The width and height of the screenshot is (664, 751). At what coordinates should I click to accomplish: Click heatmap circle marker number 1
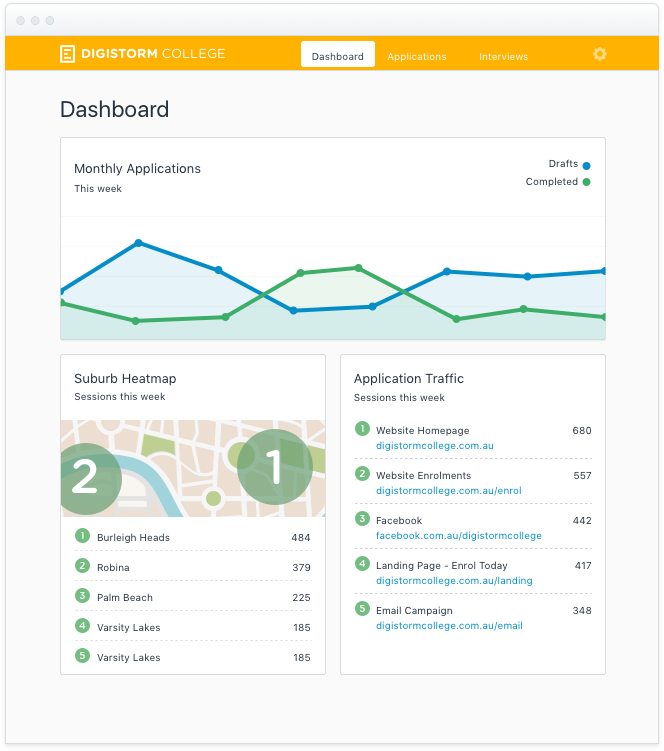(275, 467)
